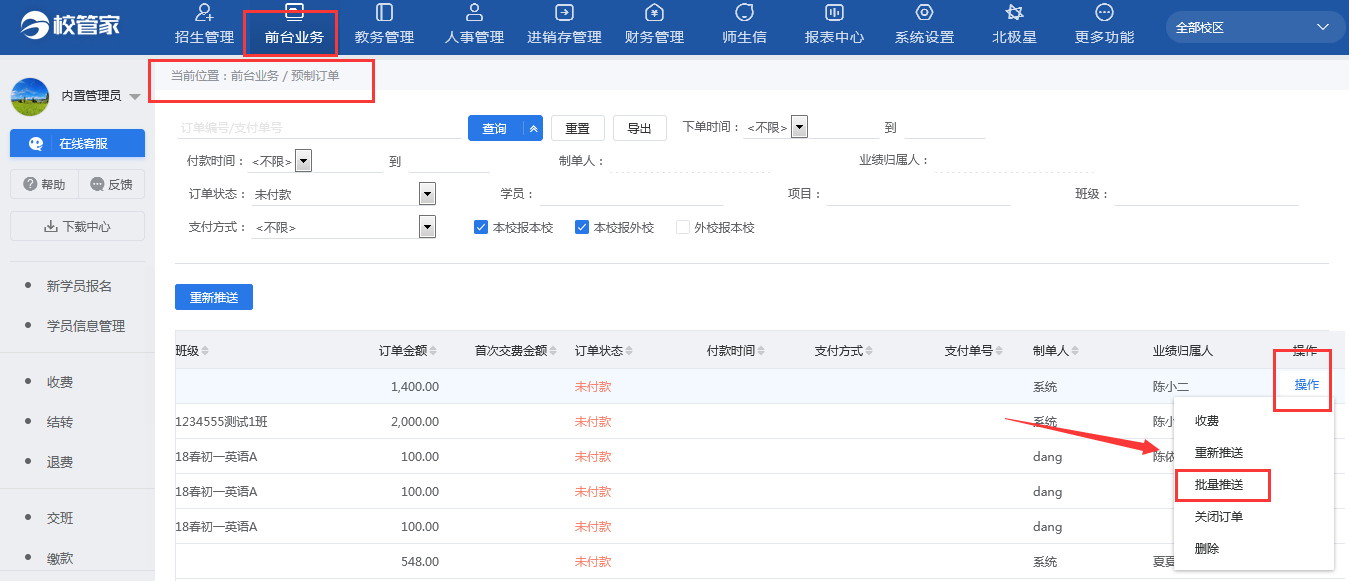Open the 财务管理 module
1349x581 pixels.
[x=654, y=25]
